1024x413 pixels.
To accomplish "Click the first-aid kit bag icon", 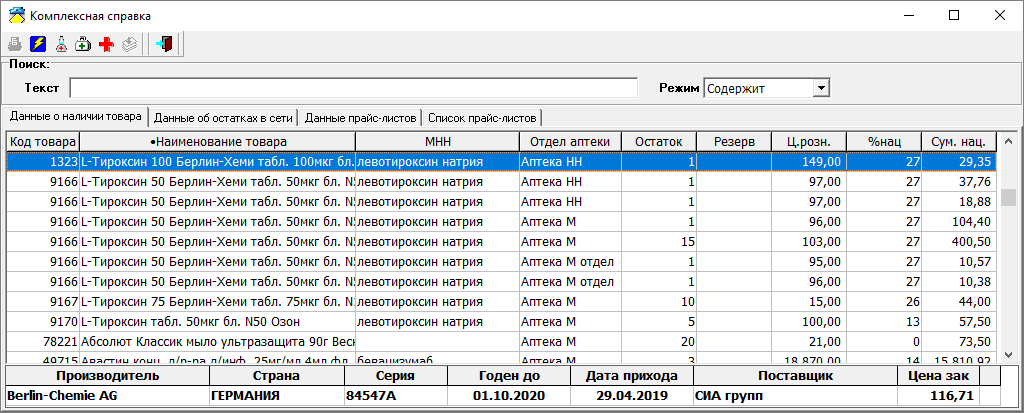I will 83,44.
